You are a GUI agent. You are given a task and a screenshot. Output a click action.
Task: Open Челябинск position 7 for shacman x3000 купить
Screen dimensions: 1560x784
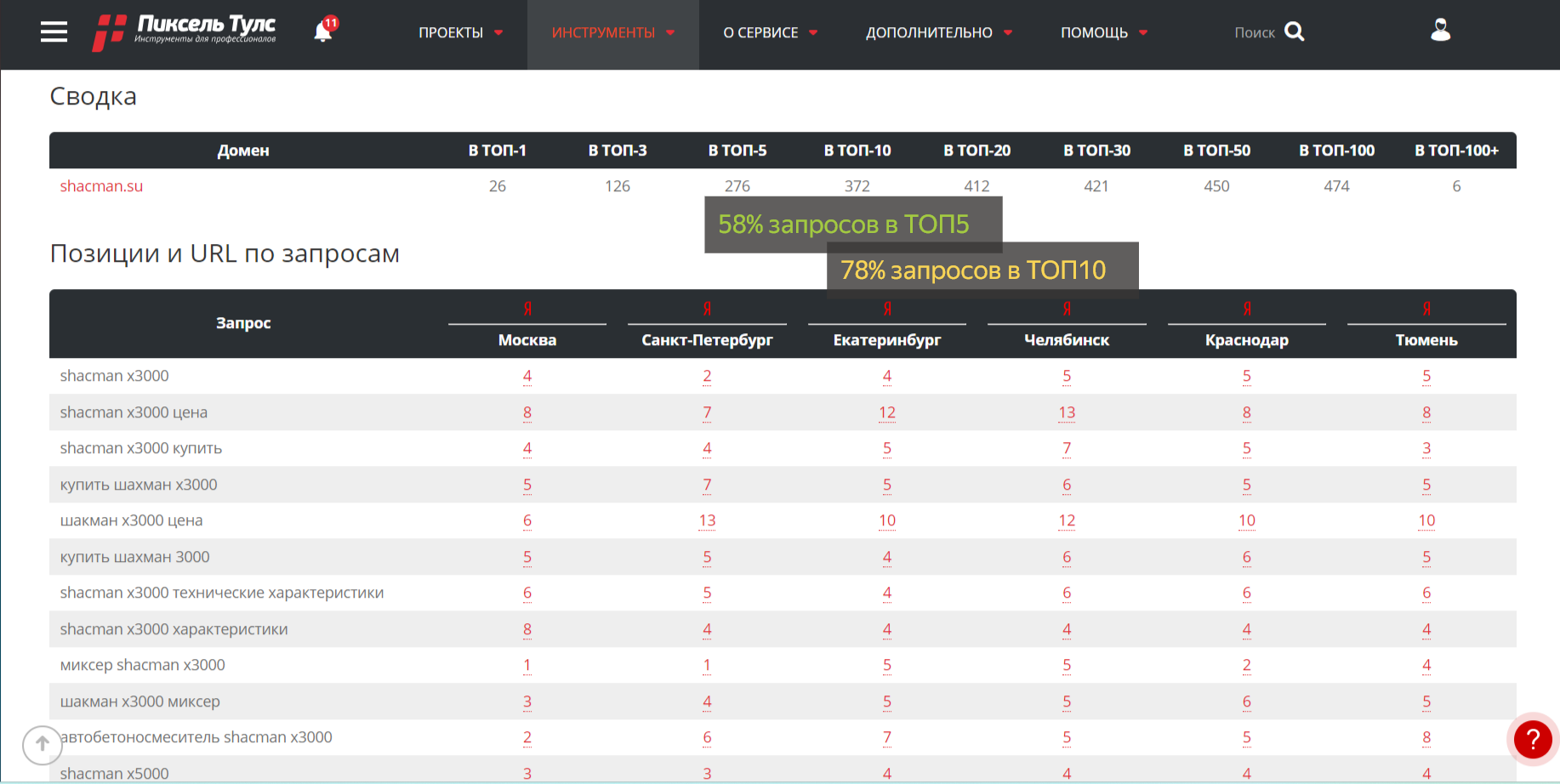pos(1067,448)
